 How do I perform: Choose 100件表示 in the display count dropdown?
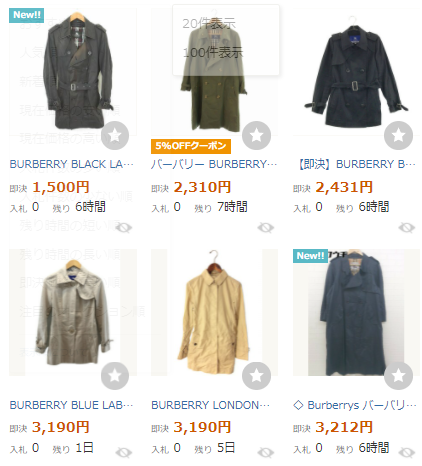click(213, 52)
